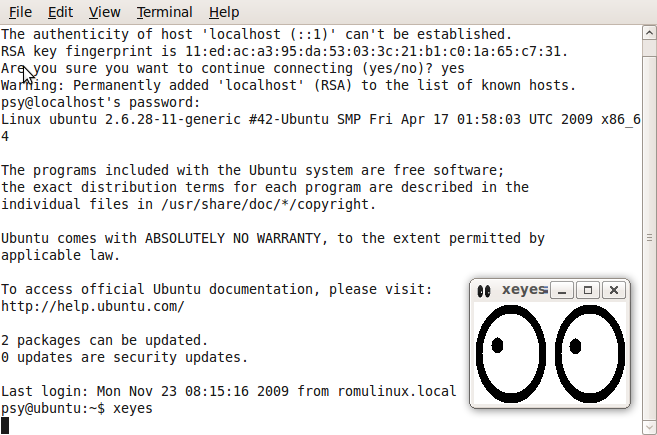Click the left eye in xeyes
Screen dimensions: 657x435
tap(511, 354)
